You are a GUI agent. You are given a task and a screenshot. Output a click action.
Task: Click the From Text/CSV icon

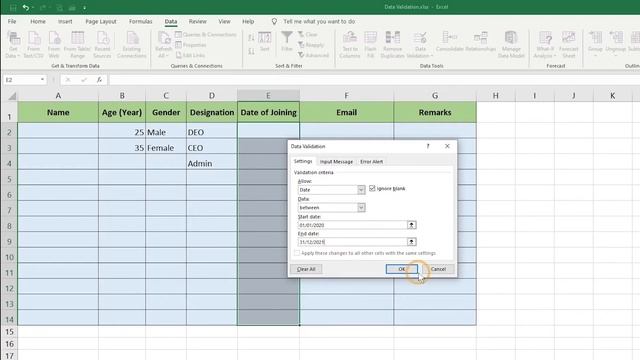tap(34, 44)
